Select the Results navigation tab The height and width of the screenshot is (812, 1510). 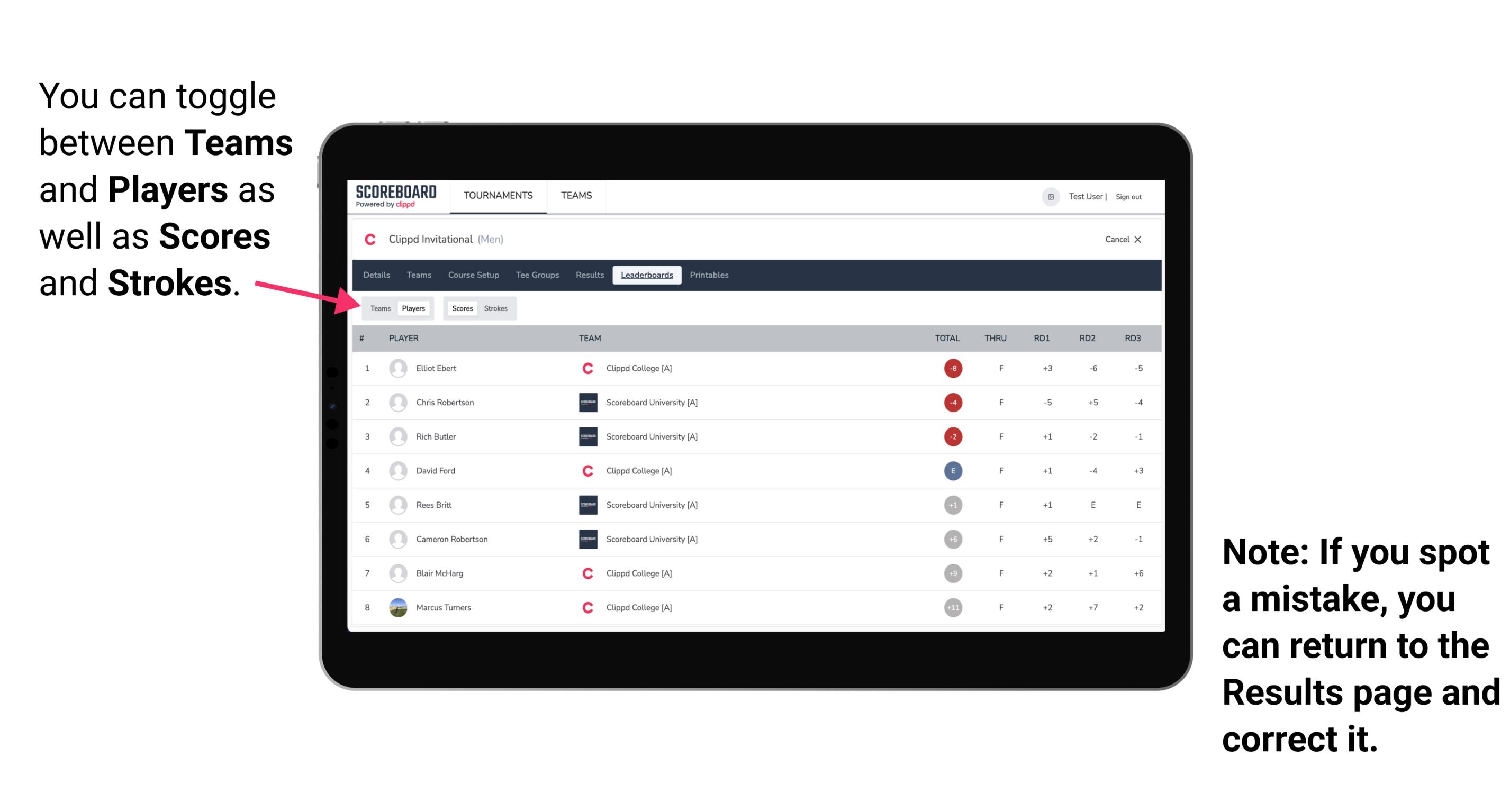[589, 275]
